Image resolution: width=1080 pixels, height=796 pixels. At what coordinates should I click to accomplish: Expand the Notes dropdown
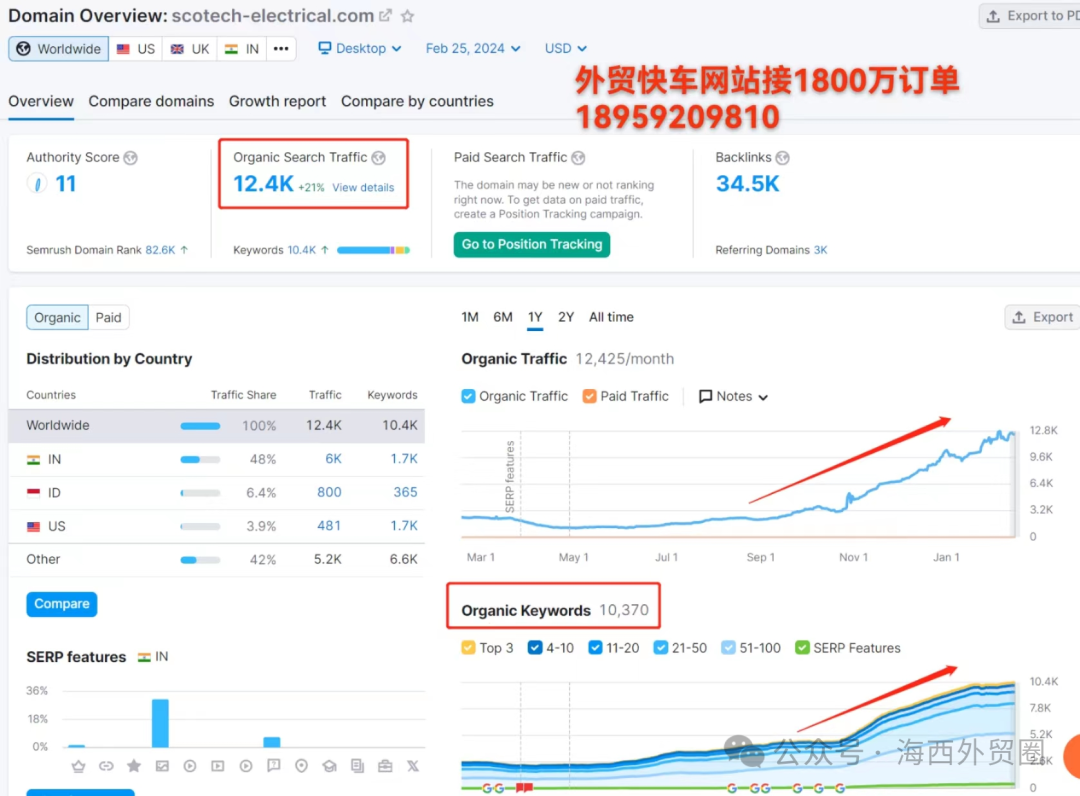point(734,397)
